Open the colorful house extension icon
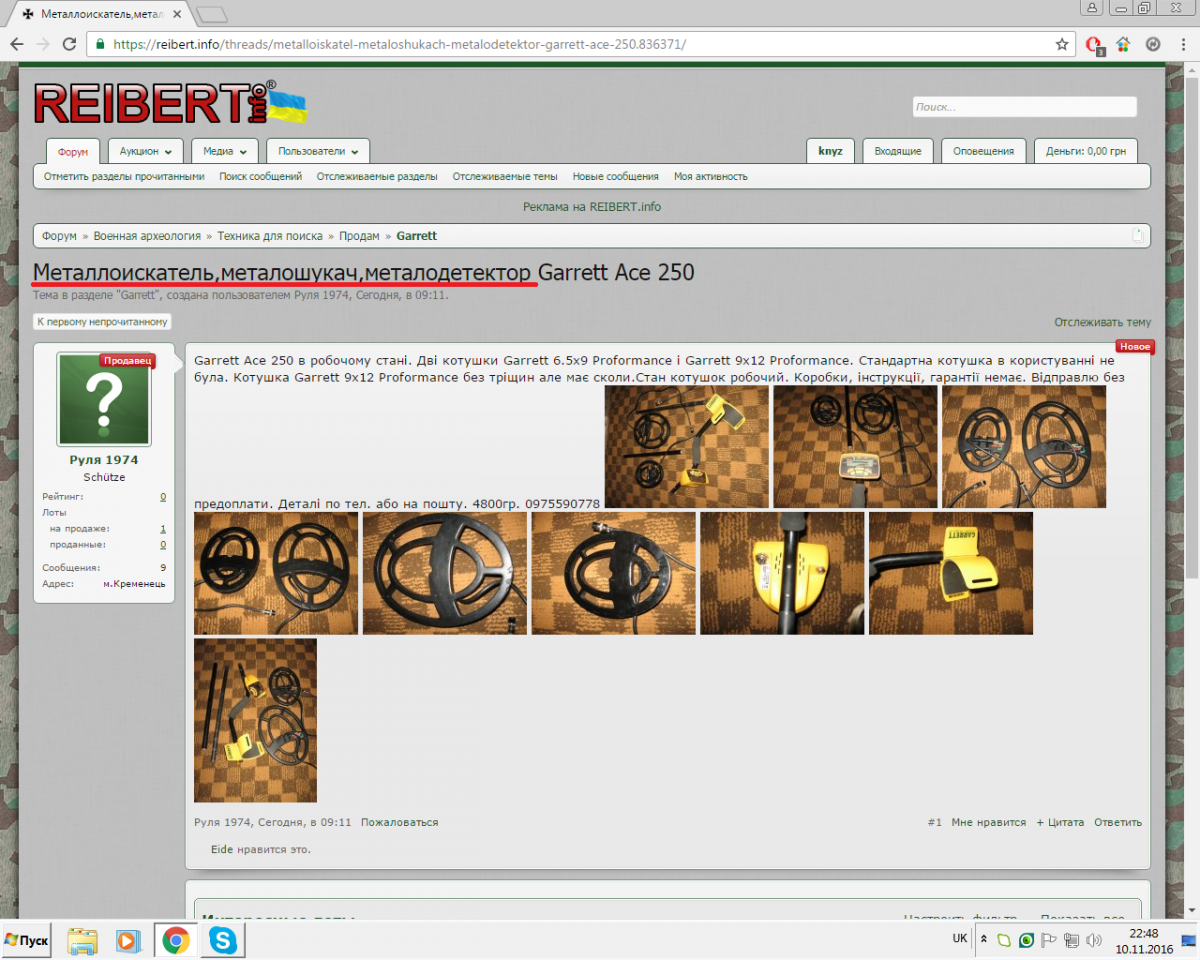The width and height of the screenshot is (1200, 960). pyautogui.click(x=1123, y=44)
